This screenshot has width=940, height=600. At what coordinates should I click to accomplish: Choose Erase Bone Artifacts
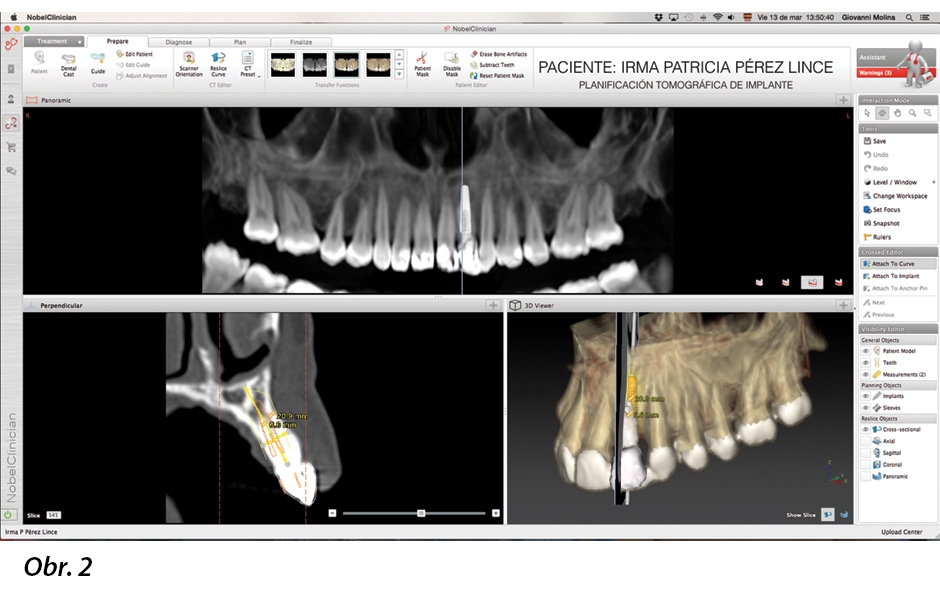pyautogui.click(x=499, y=54)
